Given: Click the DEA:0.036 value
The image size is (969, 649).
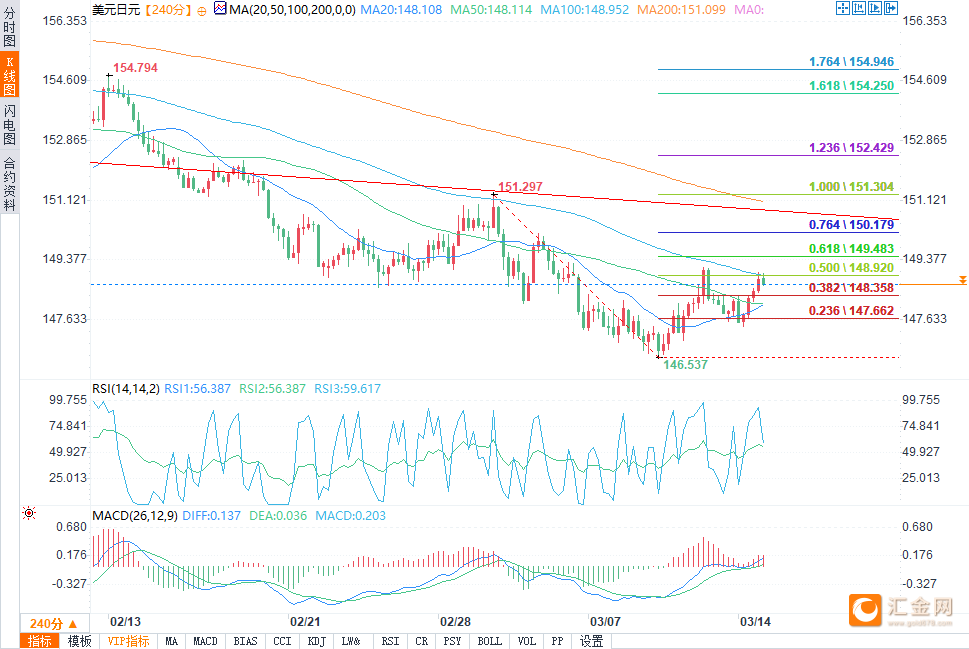Looking at the screenshot, I should click(278, 515).
